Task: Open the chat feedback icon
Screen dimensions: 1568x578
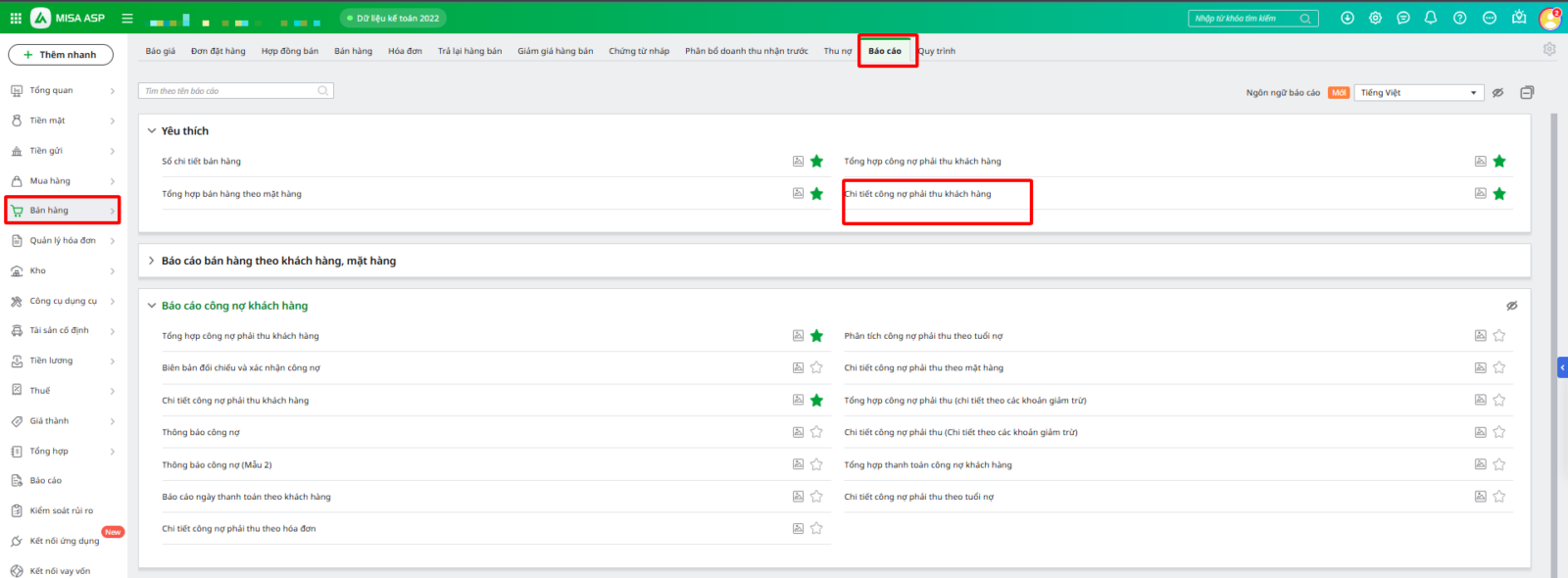Action: [x=1403, y=18]
